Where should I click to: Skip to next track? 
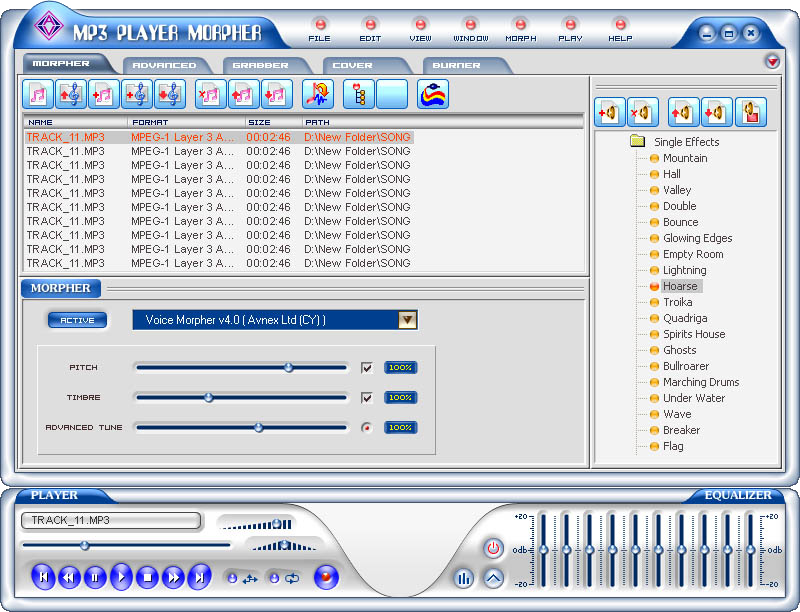(x=199, y=577)
